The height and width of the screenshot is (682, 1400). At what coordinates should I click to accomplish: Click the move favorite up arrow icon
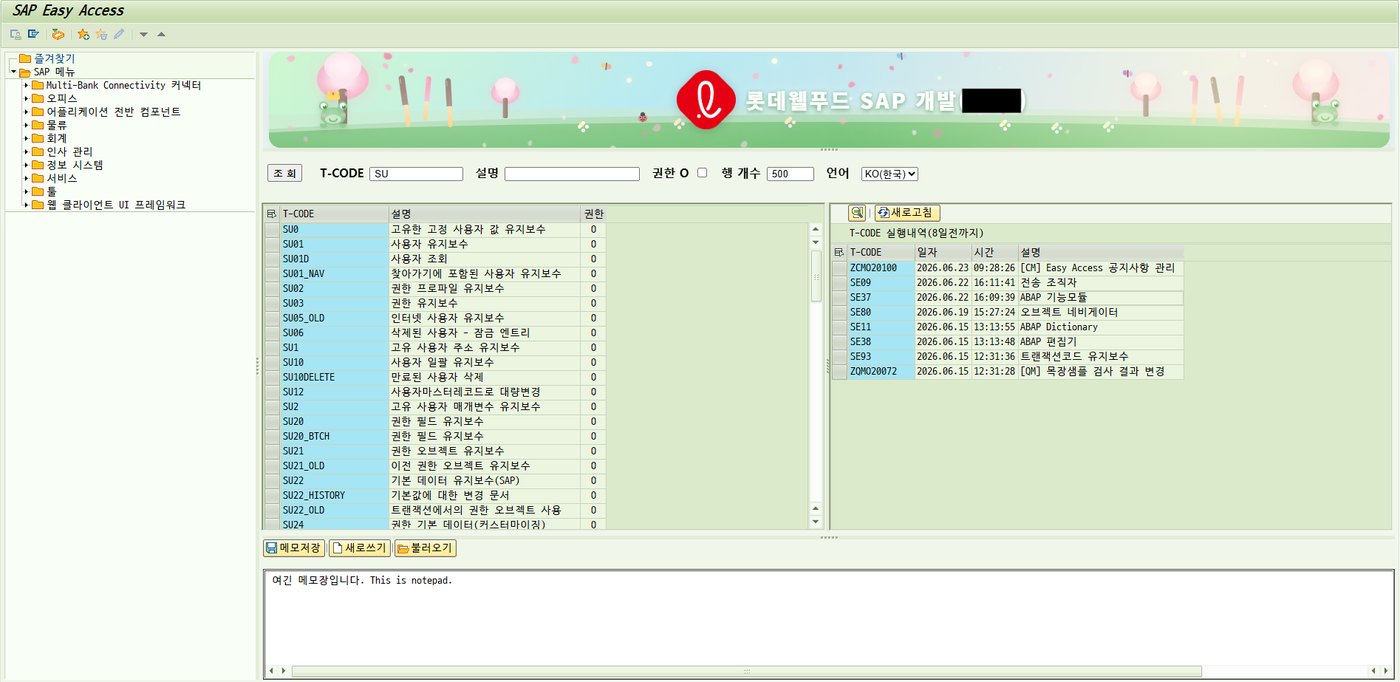pyautogui.click(x=161, y=34)
